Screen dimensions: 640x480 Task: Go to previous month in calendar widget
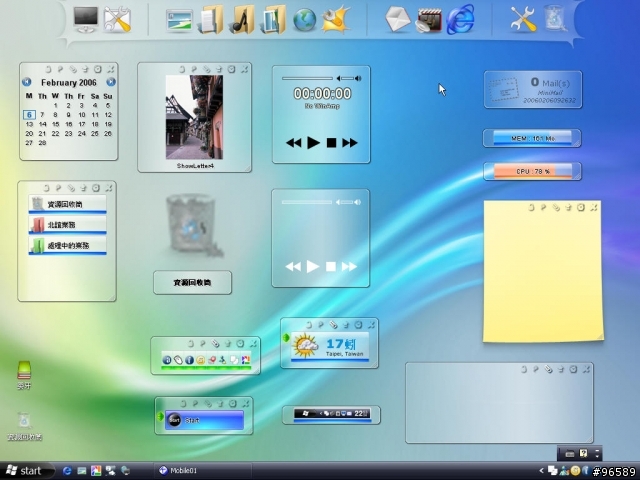click(x=27, y=82)
